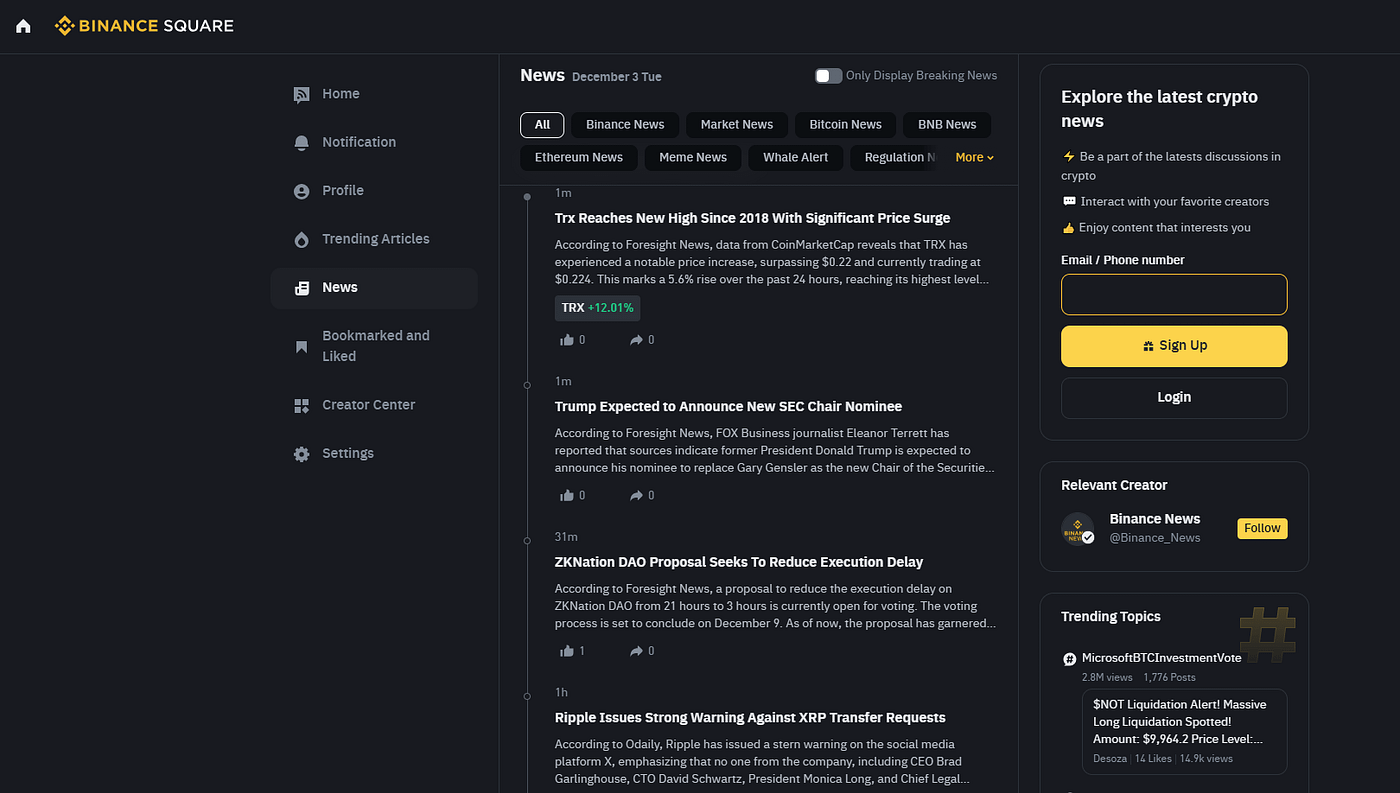Select the Ethereum News filter tab
The image size is (1400, 793).
point(579,157)
